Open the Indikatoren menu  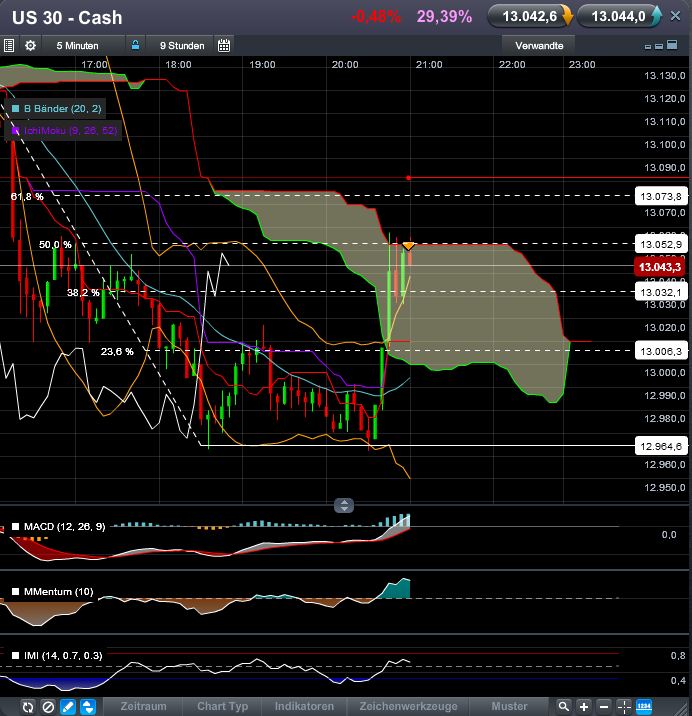(x=304, y=706)
